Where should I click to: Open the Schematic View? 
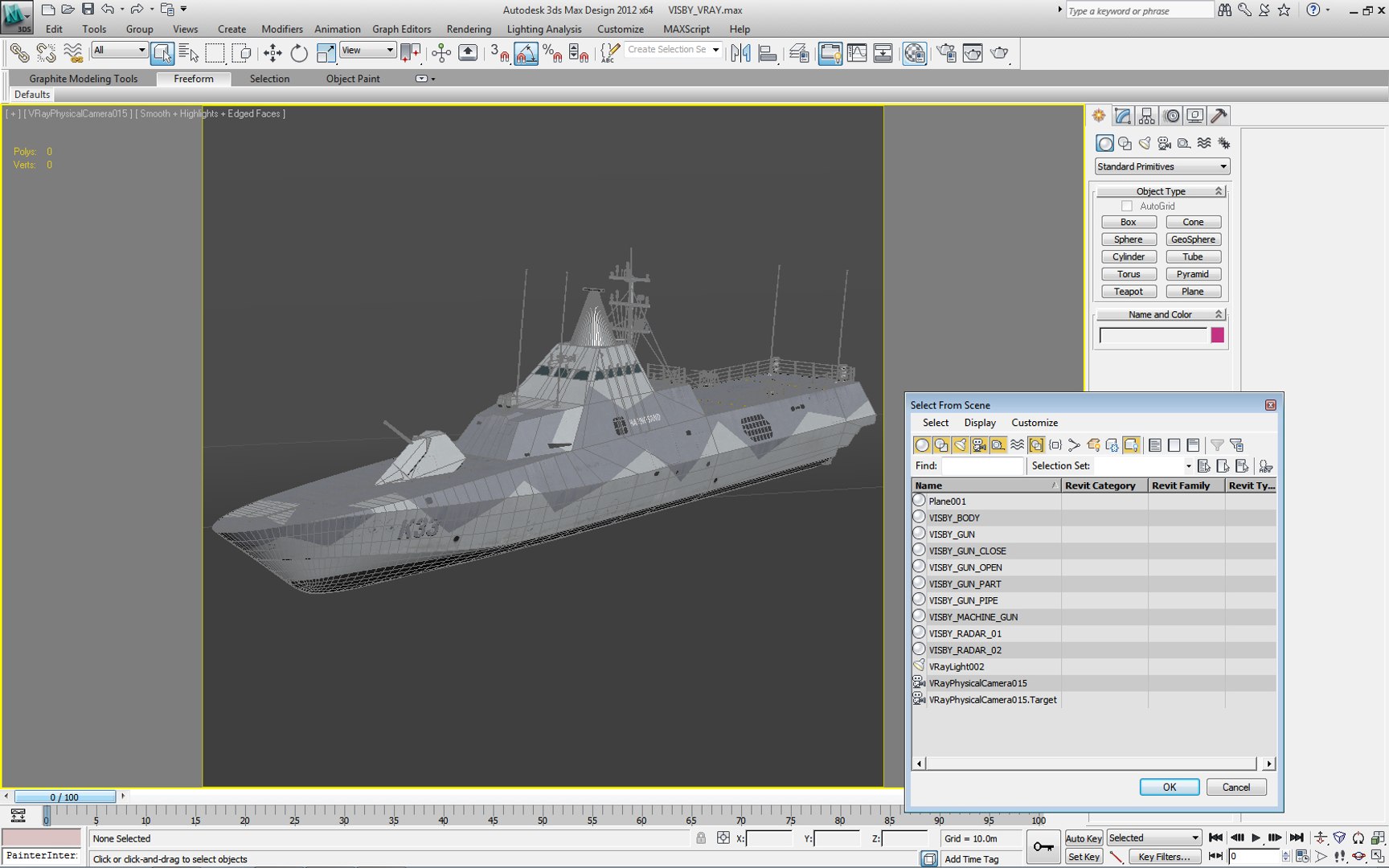pos(883,53)
